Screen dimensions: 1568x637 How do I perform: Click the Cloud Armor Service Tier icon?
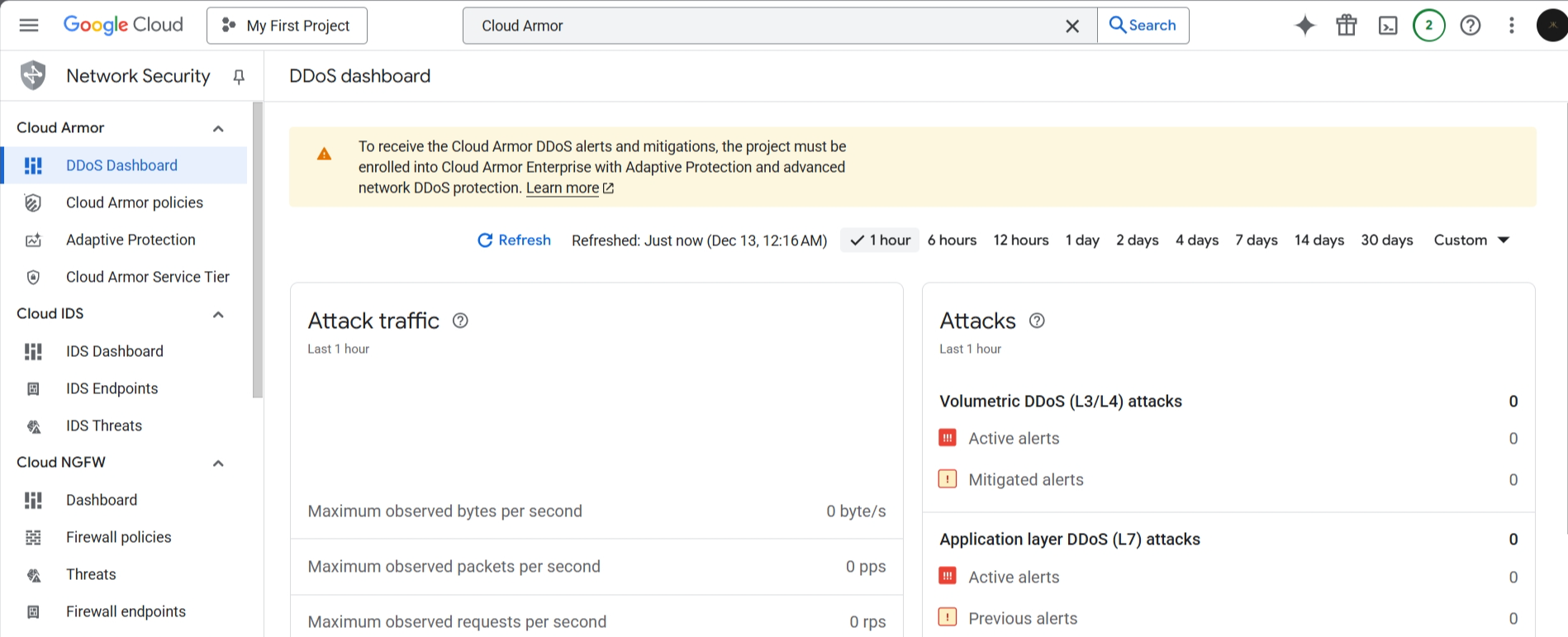pos(33,277)
